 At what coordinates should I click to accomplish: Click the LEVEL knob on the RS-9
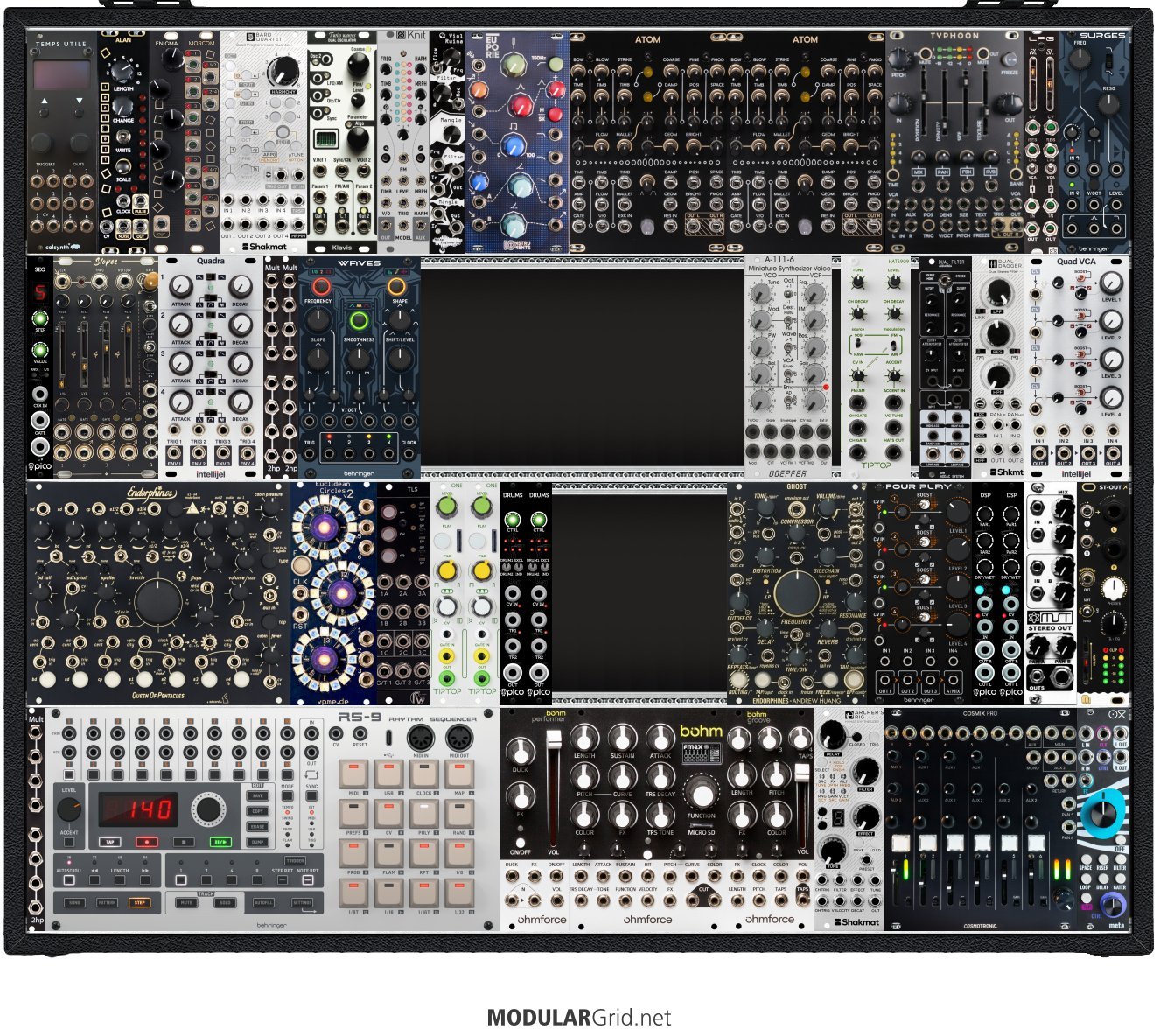[x=68, y=810]
